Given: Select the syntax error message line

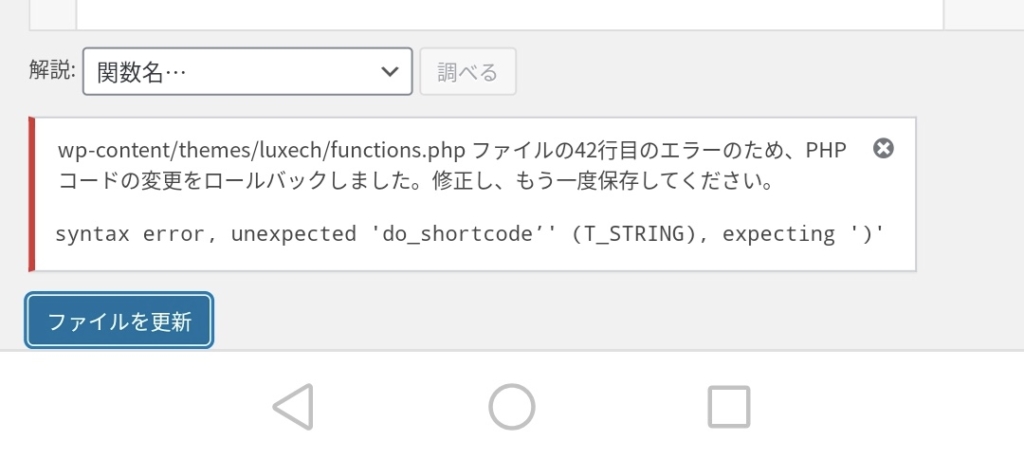Looking at the screenshot, I should [x=470, y=234].
